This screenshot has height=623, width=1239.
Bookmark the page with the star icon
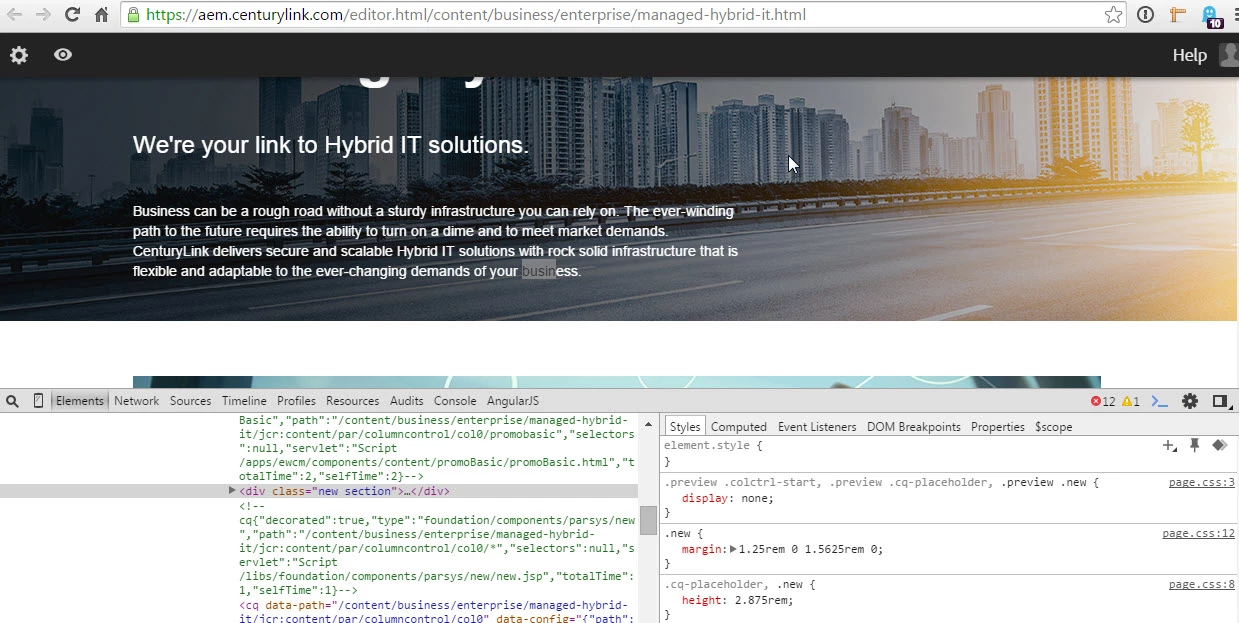(1113, 15)
